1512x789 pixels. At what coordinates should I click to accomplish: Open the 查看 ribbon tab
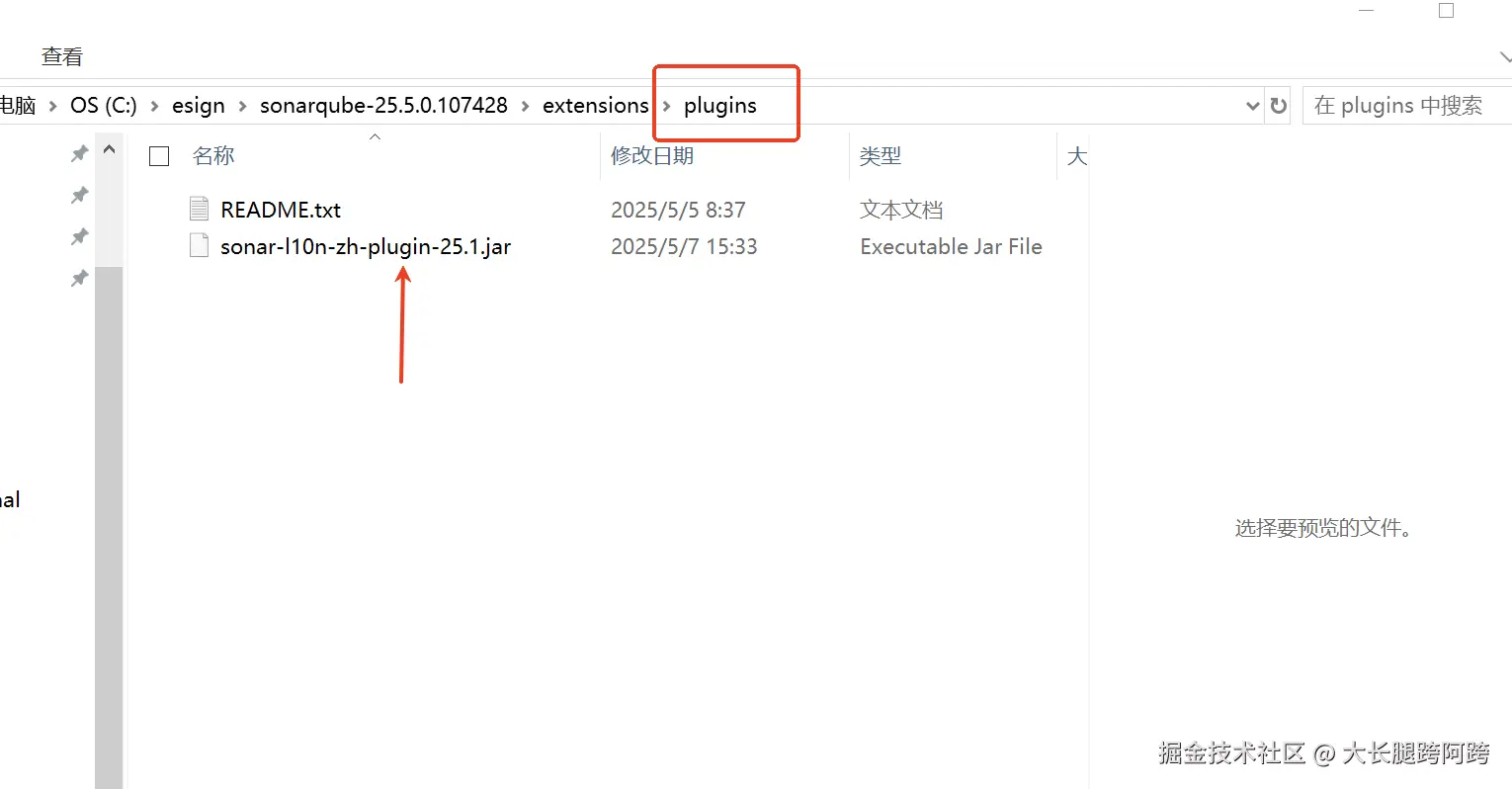tap(62, 56)
